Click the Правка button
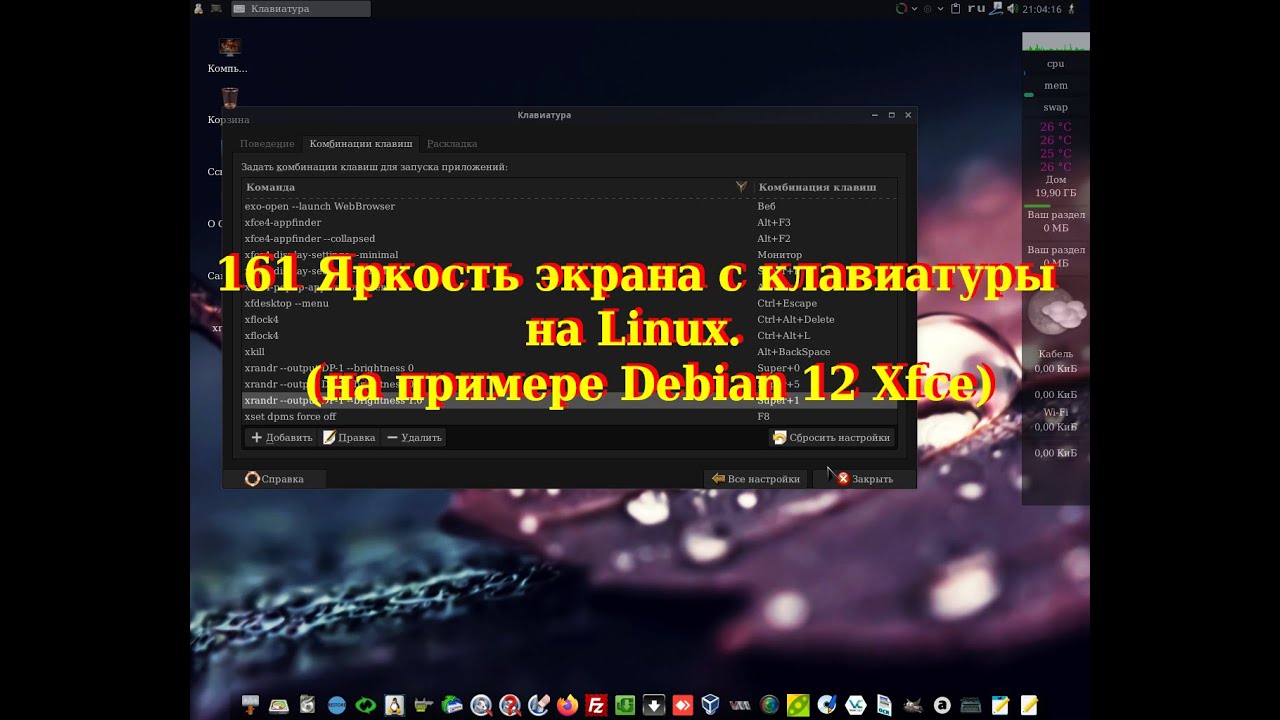This screenshot has height=720, width=1280. coord(349,437)
